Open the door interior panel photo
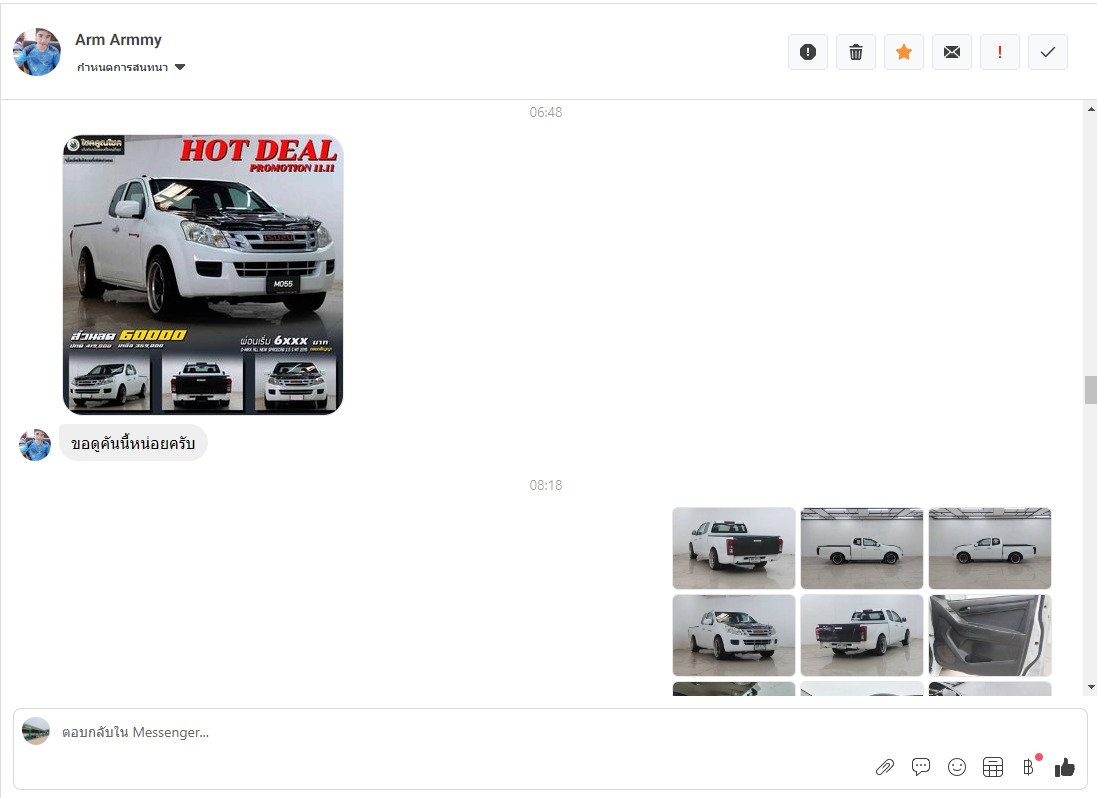 (x=989, y=635)
